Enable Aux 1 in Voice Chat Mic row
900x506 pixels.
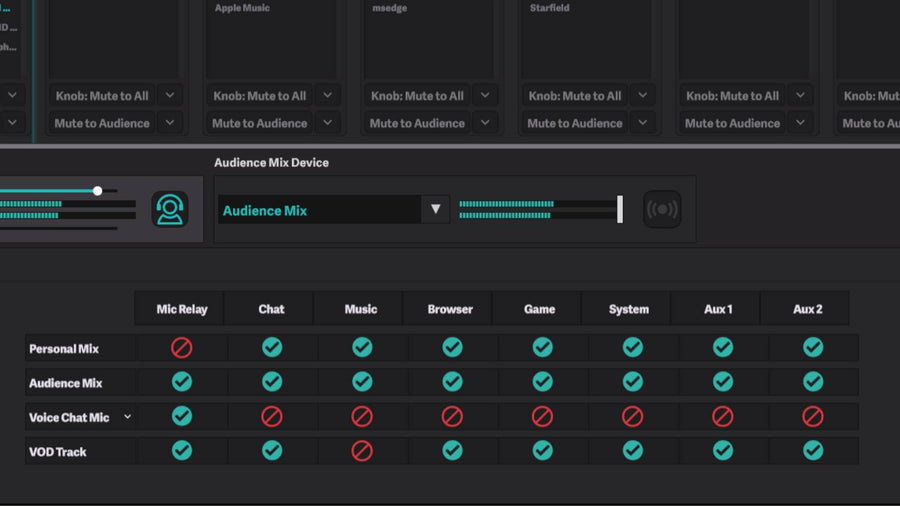pyautogui.click(x=723, y=417)
